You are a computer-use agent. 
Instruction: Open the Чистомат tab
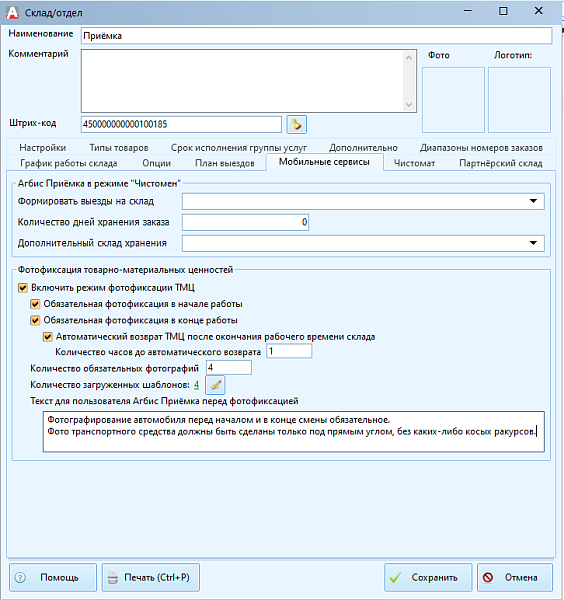click(414, 163)
